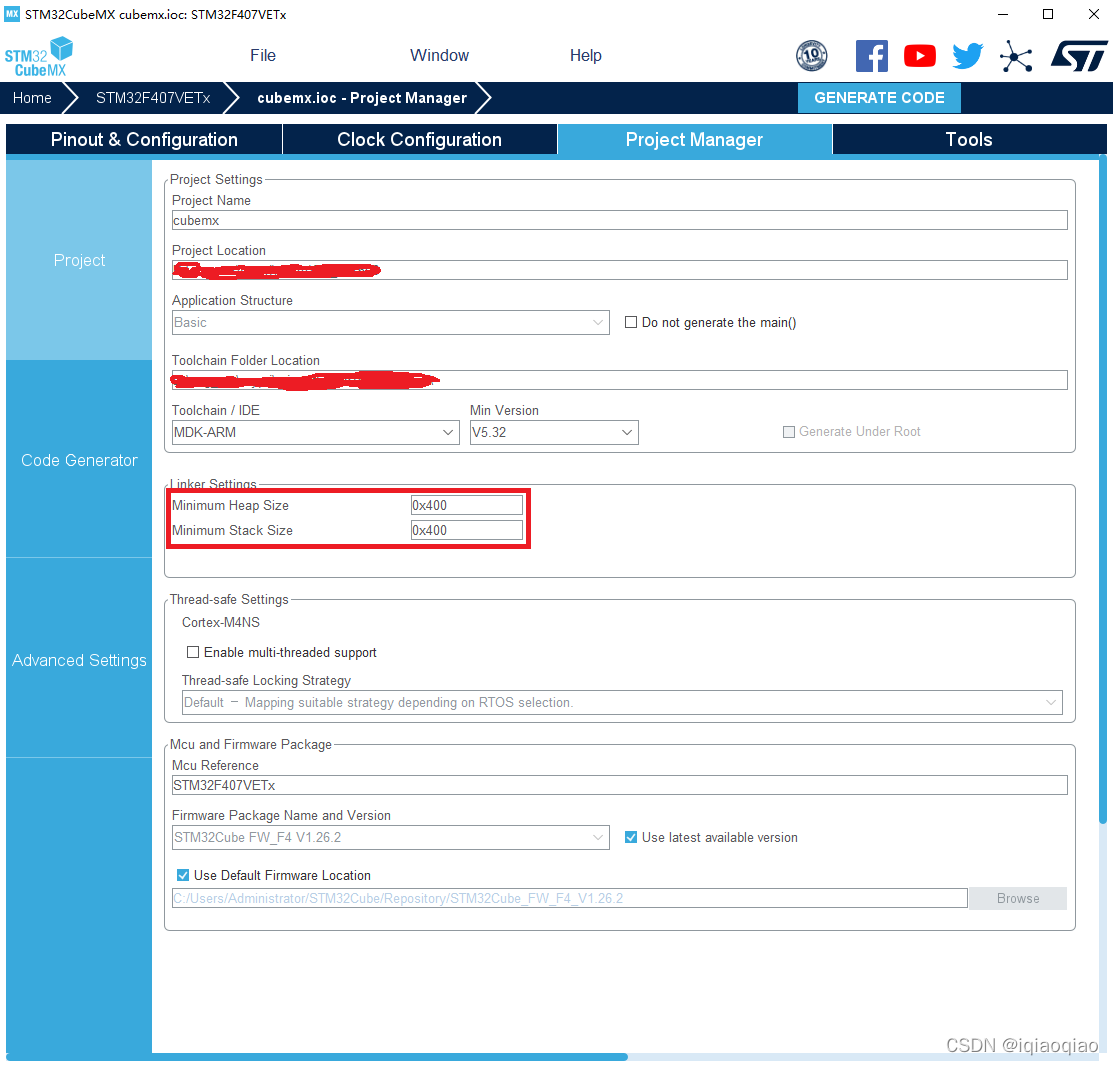Click the Toolchain Folder Location field

click(x=620, y=380)
